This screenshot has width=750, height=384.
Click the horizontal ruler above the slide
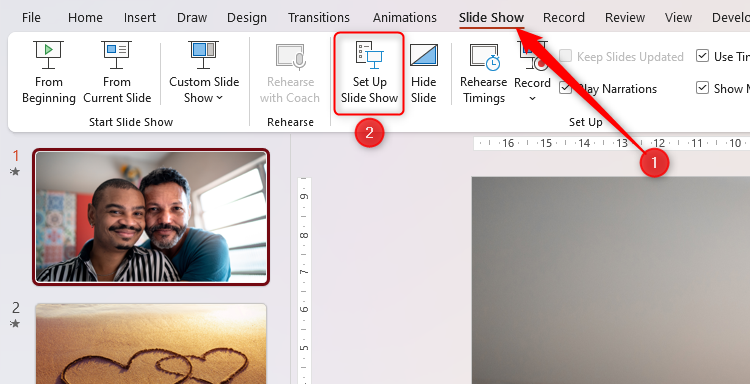pyautogui.click(x=612, y=143)
